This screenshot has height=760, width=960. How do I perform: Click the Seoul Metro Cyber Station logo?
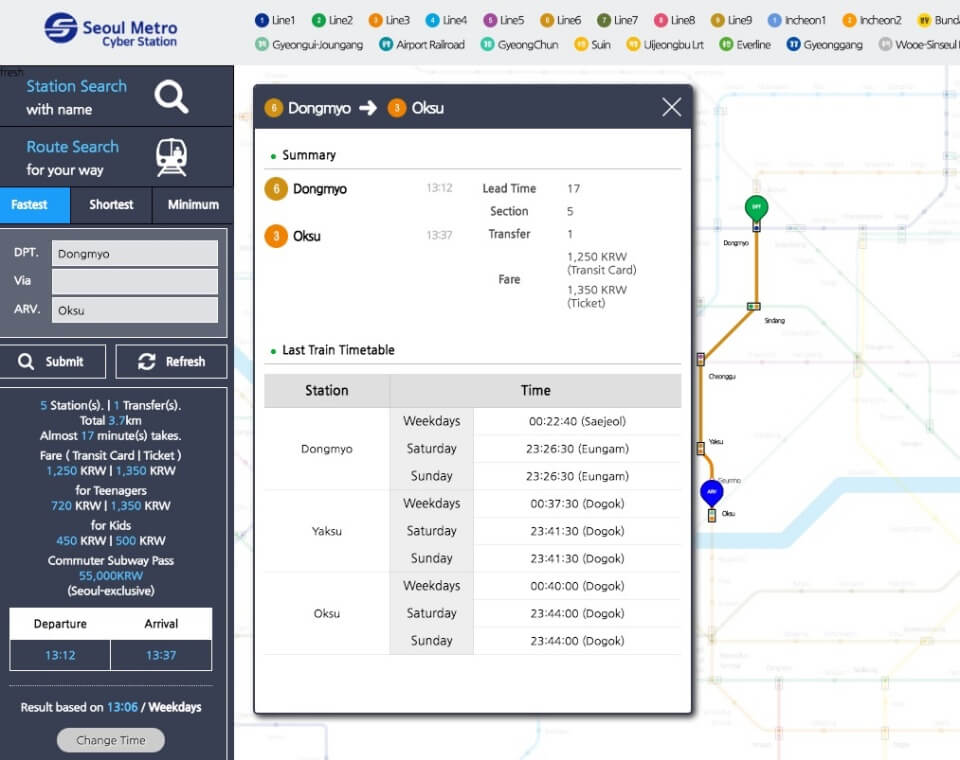tap(110, 29)
